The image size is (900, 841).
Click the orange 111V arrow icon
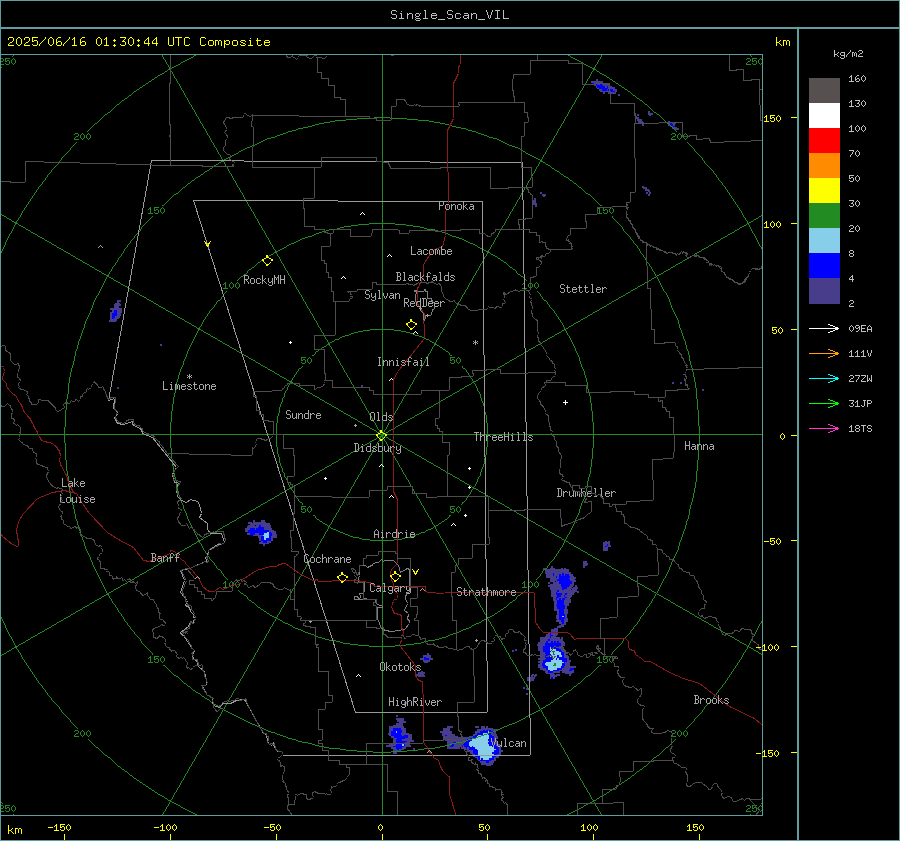(x=824, y=354)
